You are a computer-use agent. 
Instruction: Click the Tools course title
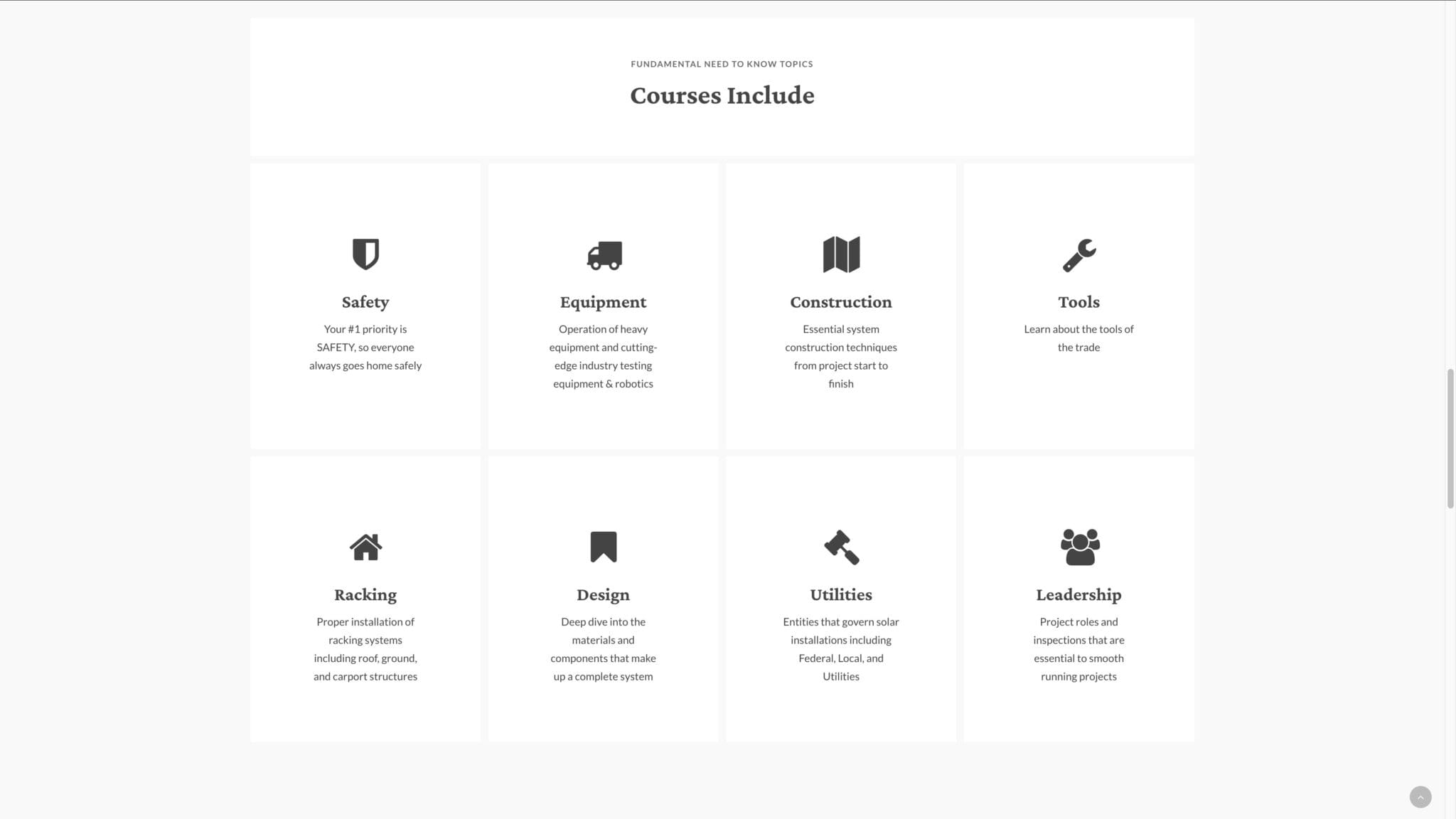pos(1078,302)
